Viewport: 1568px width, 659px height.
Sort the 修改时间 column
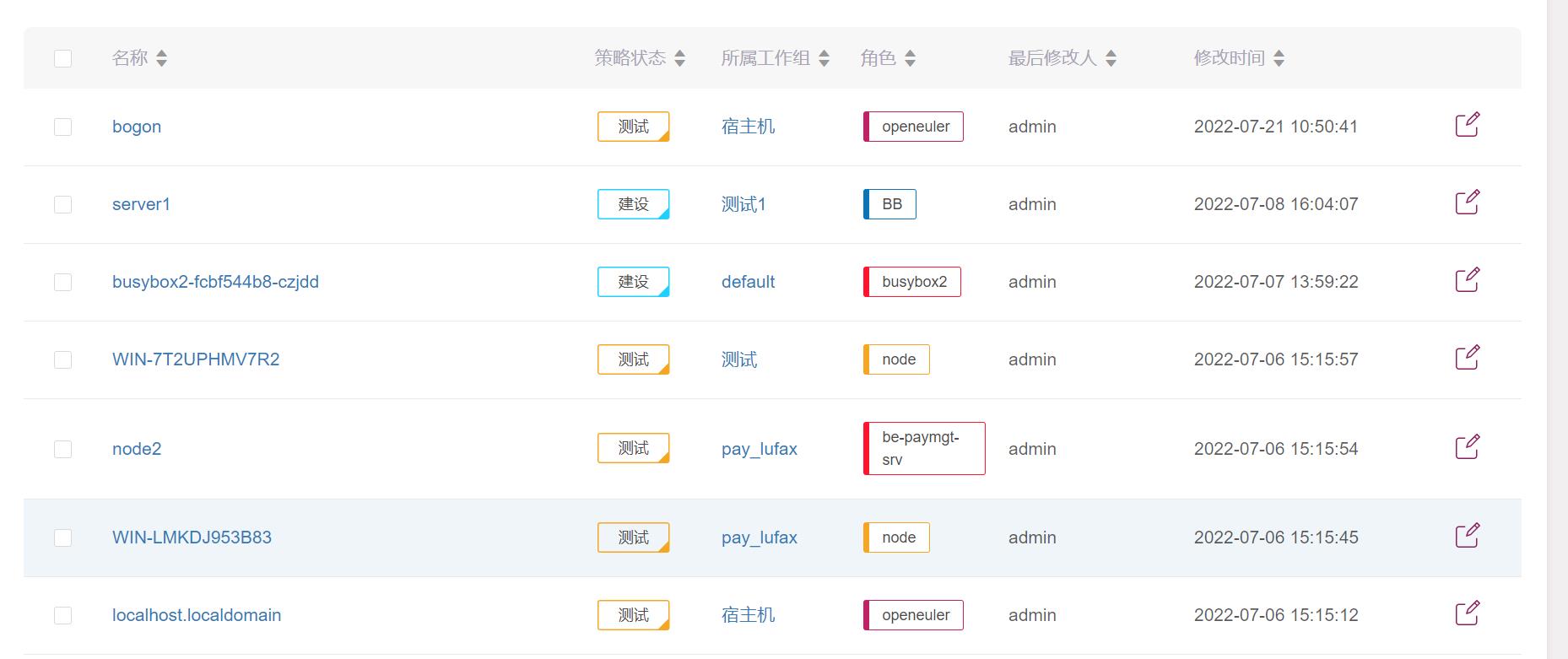(1279, 58)
